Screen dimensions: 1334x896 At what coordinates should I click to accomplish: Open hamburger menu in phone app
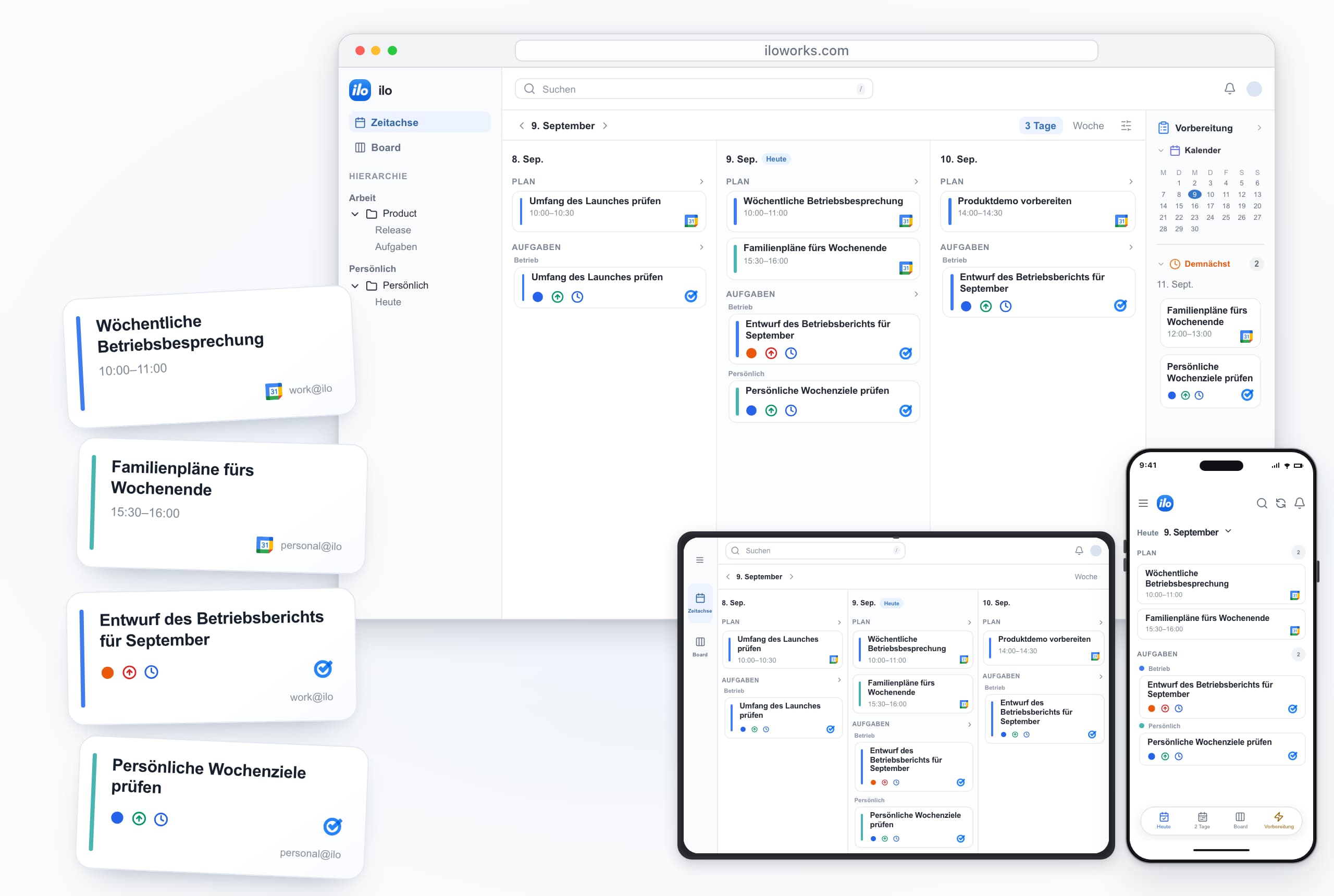pos(1143,503)
